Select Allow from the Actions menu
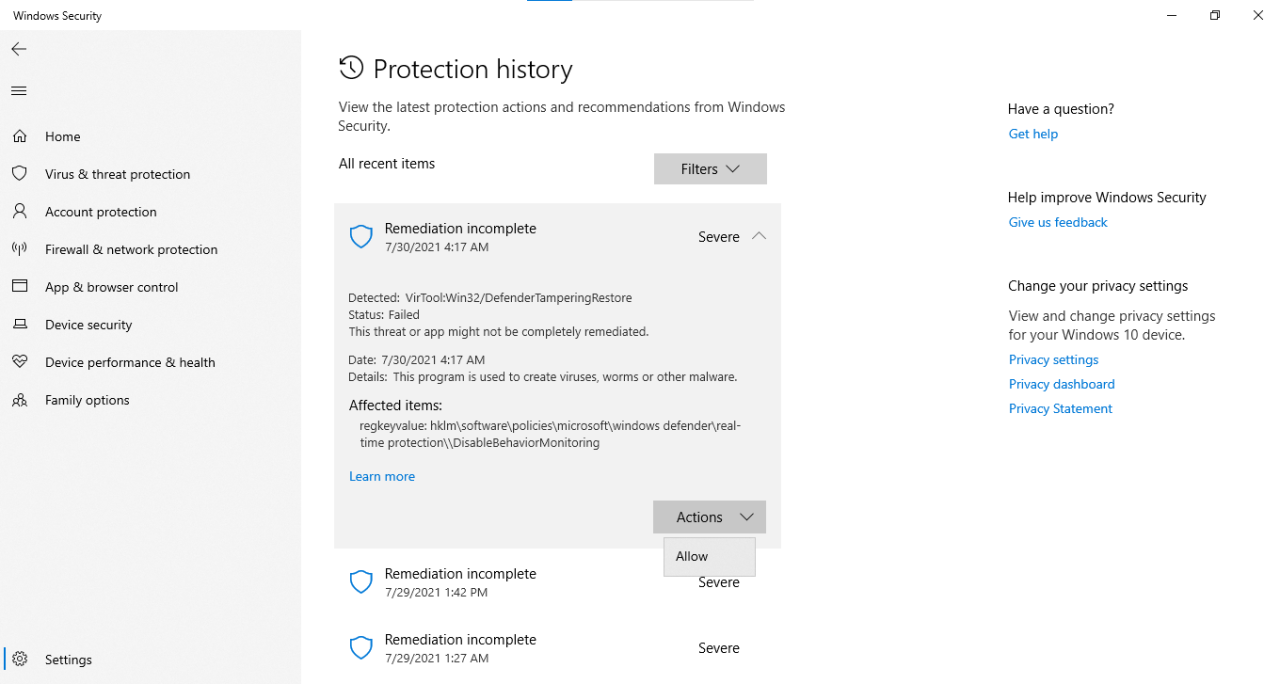This screenshot has height=684, width=1280. click(x=692, y=557)
